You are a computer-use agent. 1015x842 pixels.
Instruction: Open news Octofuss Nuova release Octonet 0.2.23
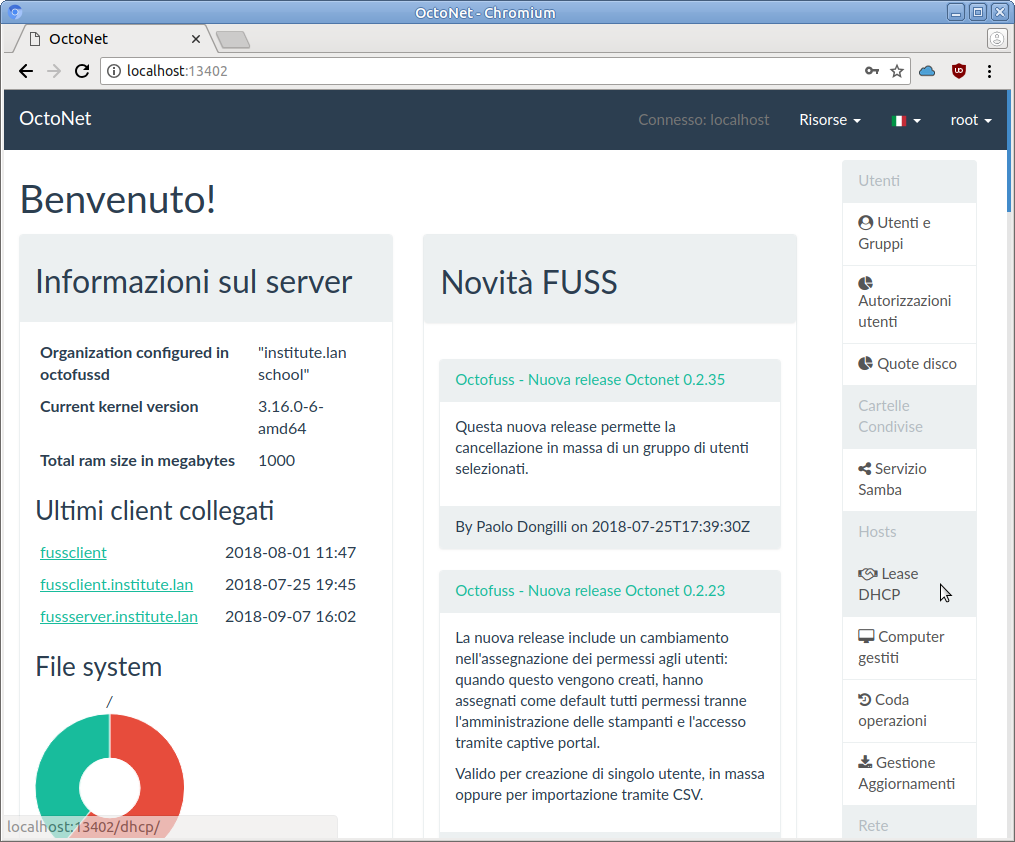coord(590,591)
